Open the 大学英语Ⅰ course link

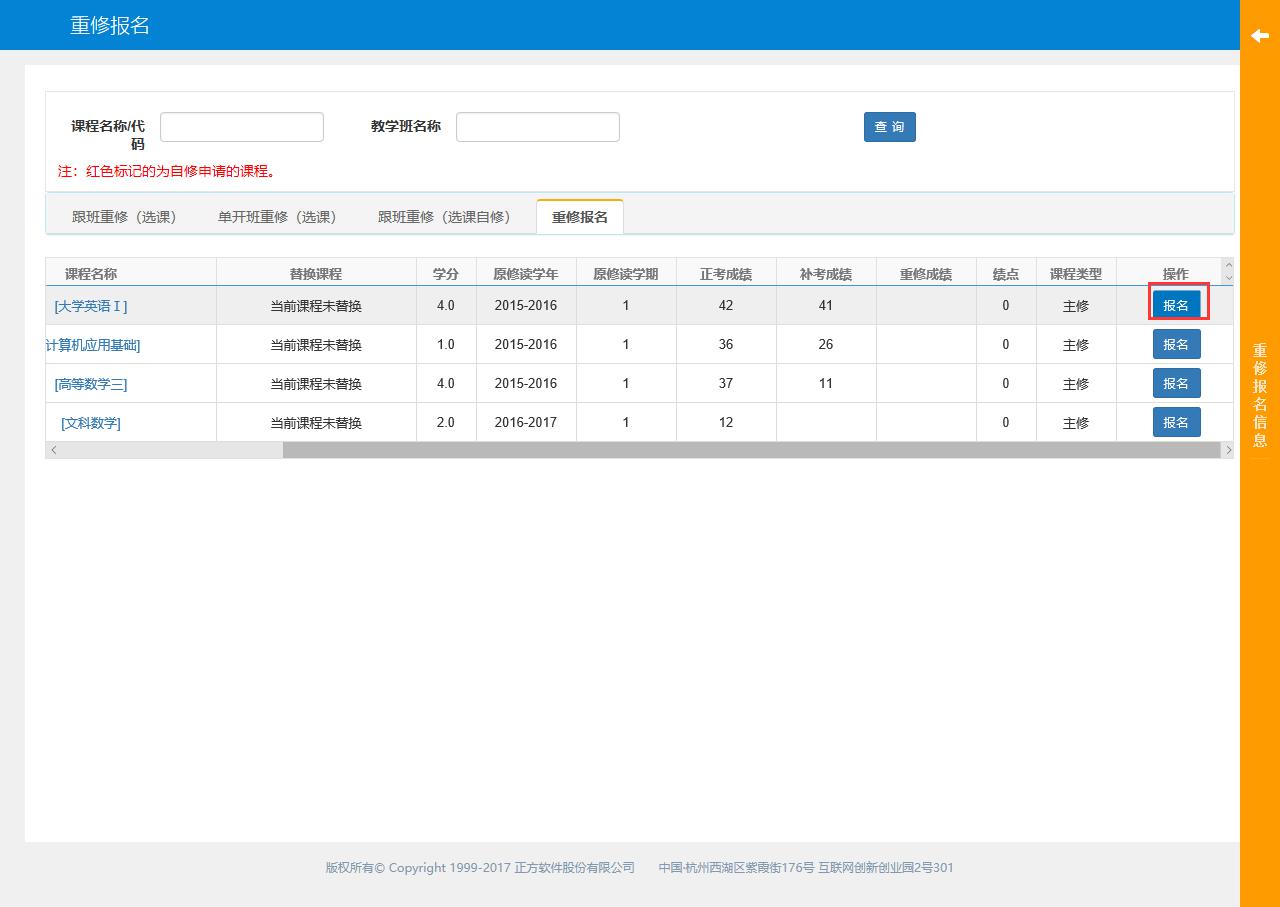[89, 305]
